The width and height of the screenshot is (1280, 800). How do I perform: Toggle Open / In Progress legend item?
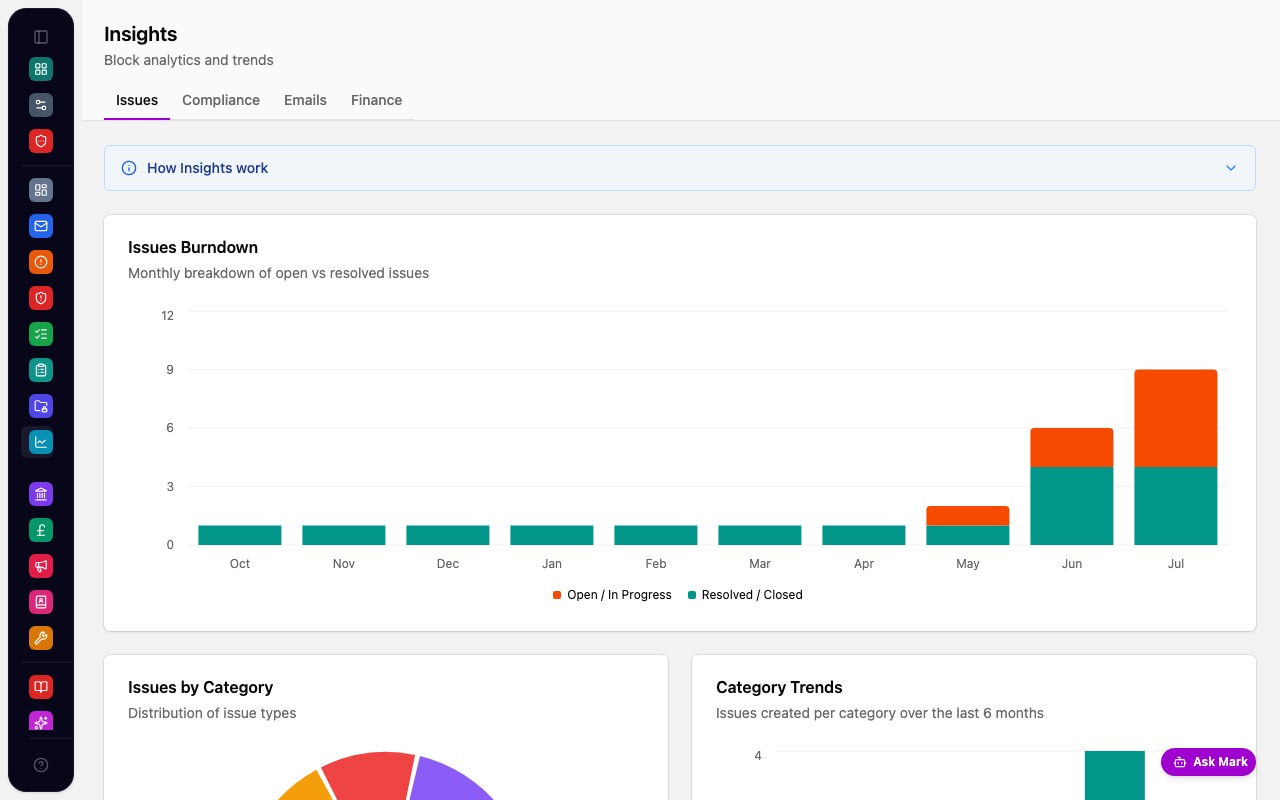point(612,595)
